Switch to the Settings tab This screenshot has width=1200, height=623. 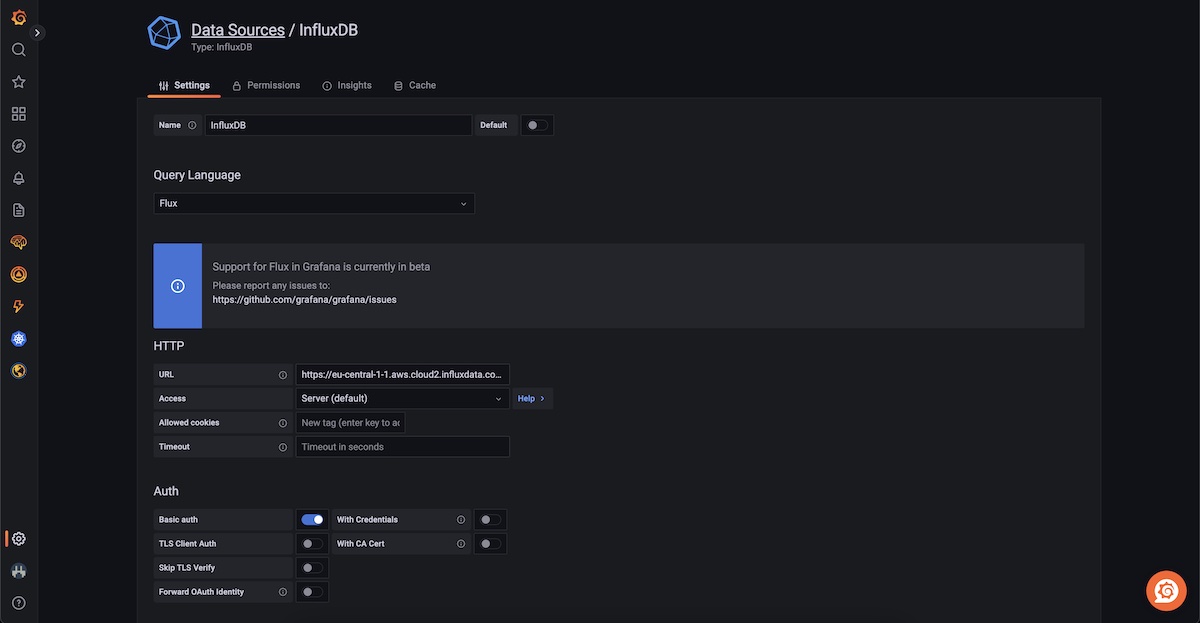tap(184, 85)
